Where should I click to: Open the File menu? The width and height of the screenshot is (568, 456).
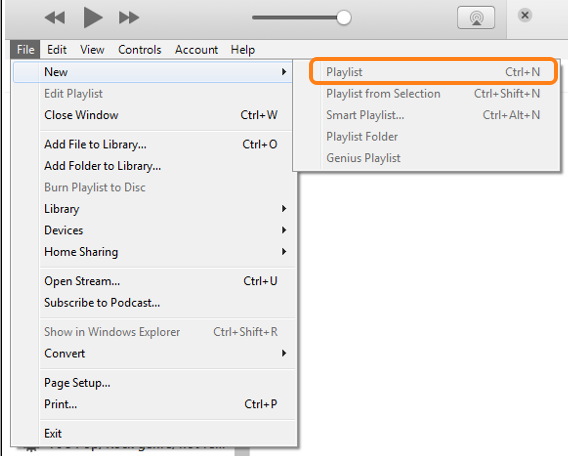coord(25,50)
